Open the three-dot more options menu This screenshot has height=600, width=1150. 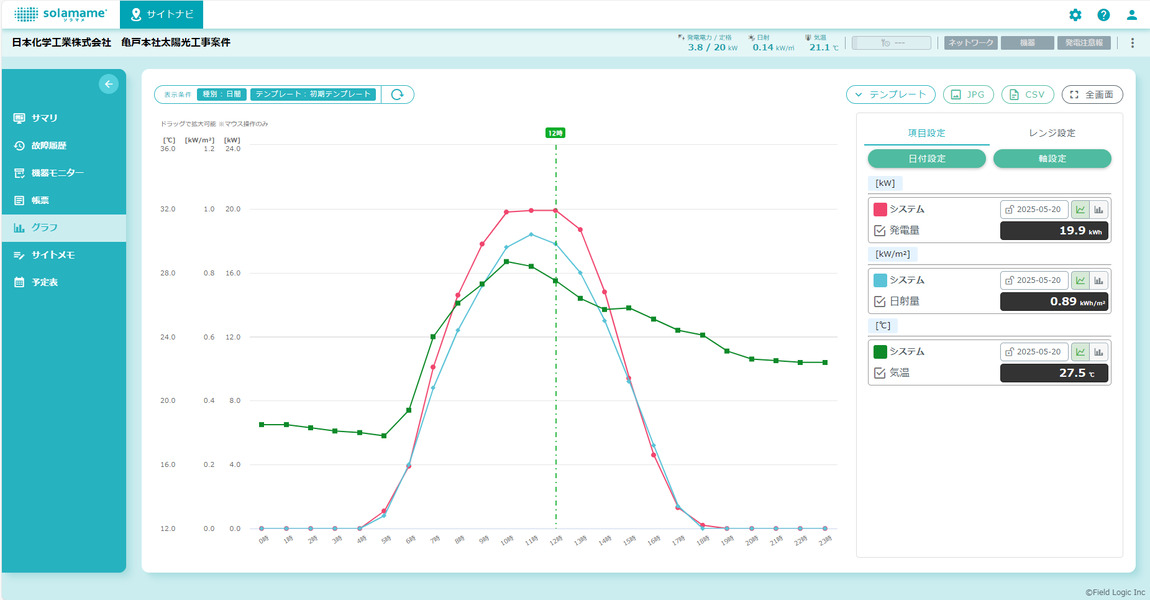pyautogui.click(x=1132, y=43)
